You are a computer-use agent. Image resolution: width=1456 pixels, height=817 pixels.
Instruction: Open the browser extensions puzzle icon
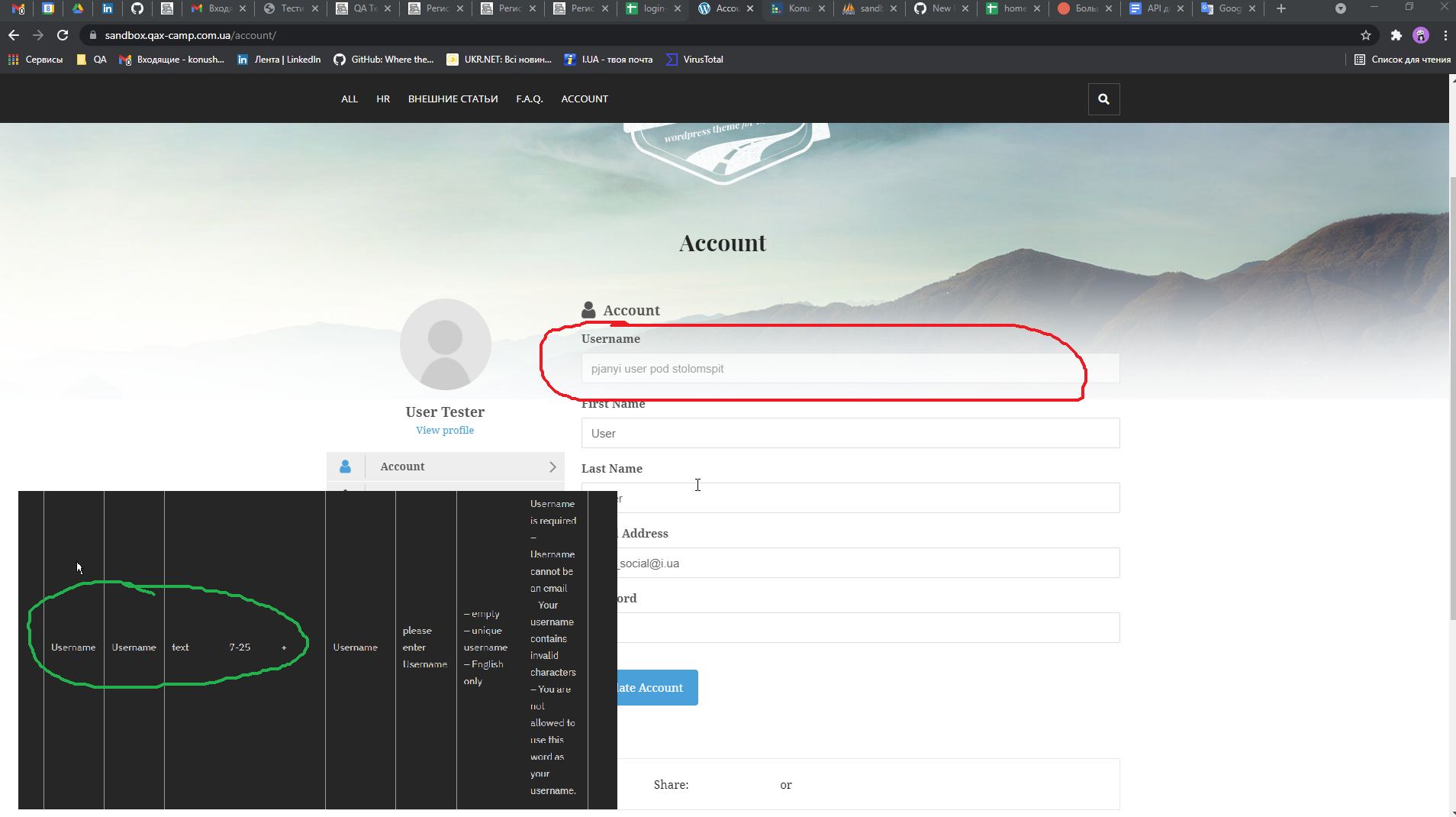(x=1396, y=35)
